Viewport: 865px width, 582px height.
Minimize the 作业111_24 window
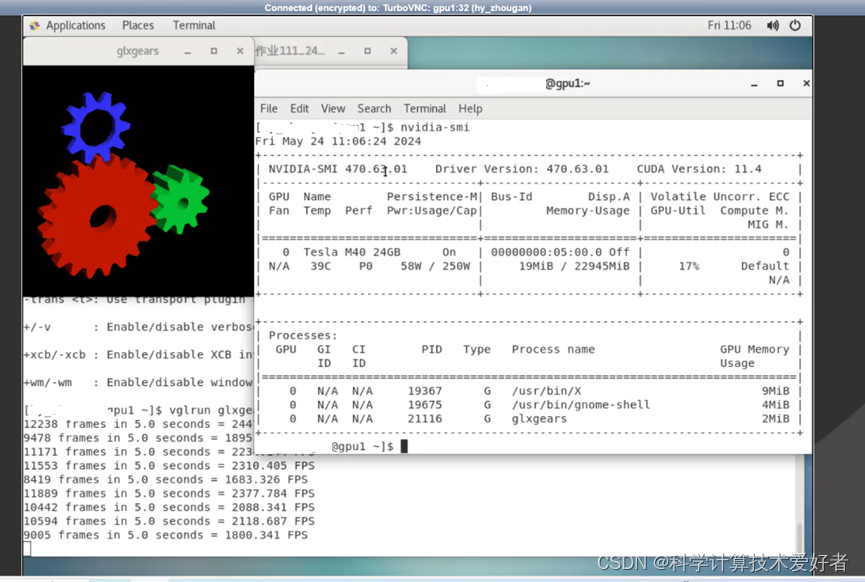341,51
